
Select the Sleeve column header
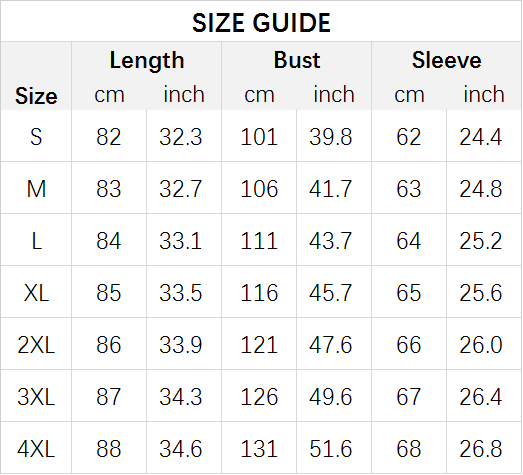[447, 60]
